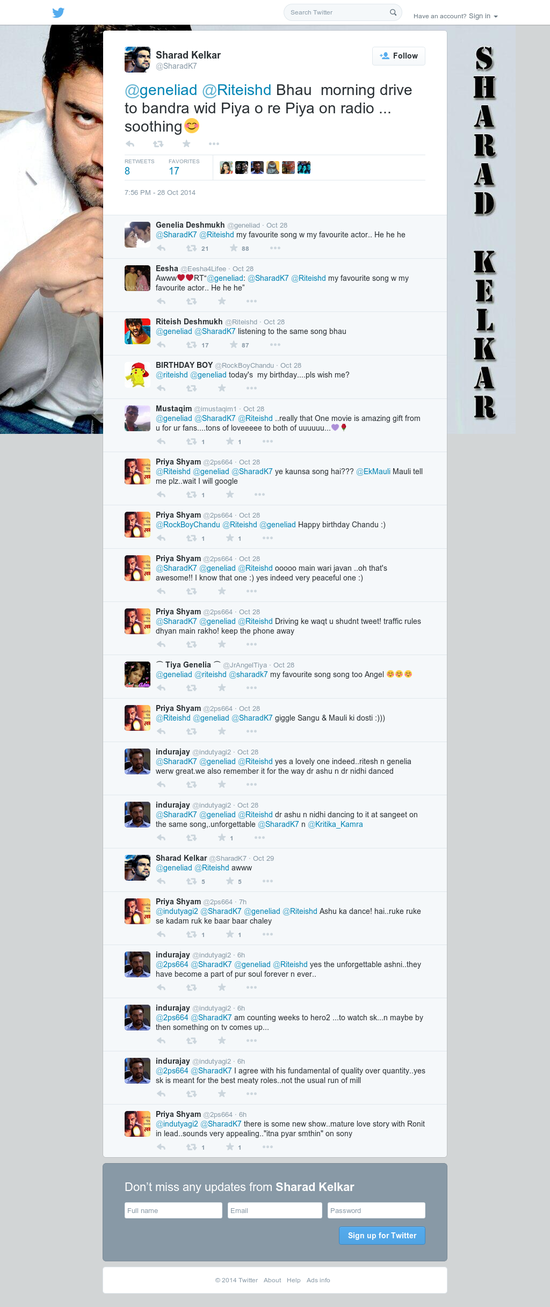
Task: Reply to BIRTHDAY BOY's tweet
Action: click(x=161, y=387)
